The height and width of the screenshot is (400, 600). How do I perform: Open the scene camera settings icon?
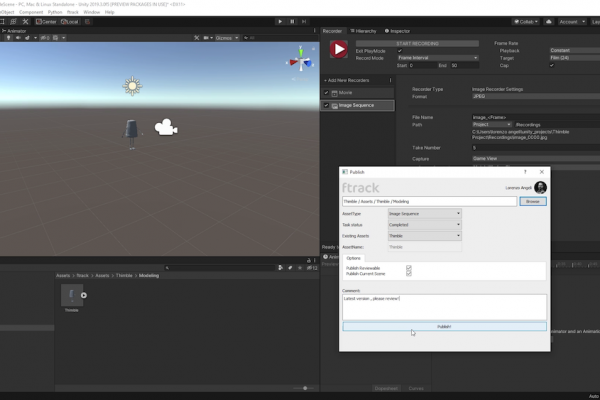tap(207, 38)
